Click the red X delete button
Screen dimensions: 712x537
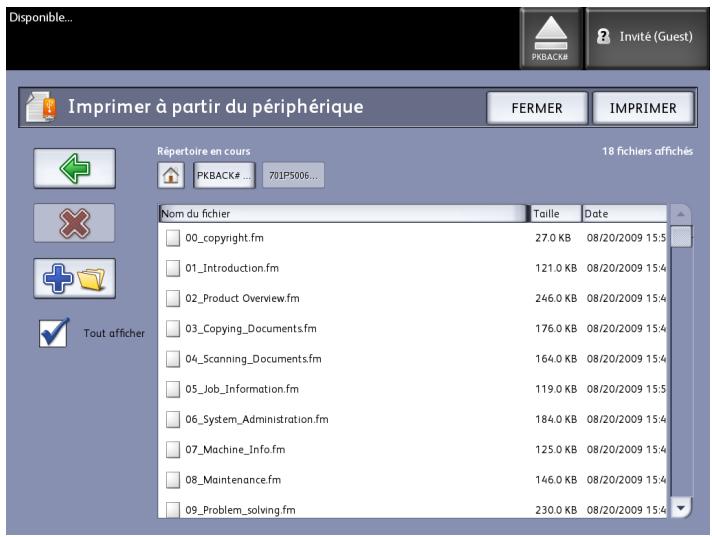click(x=74, y=223)
